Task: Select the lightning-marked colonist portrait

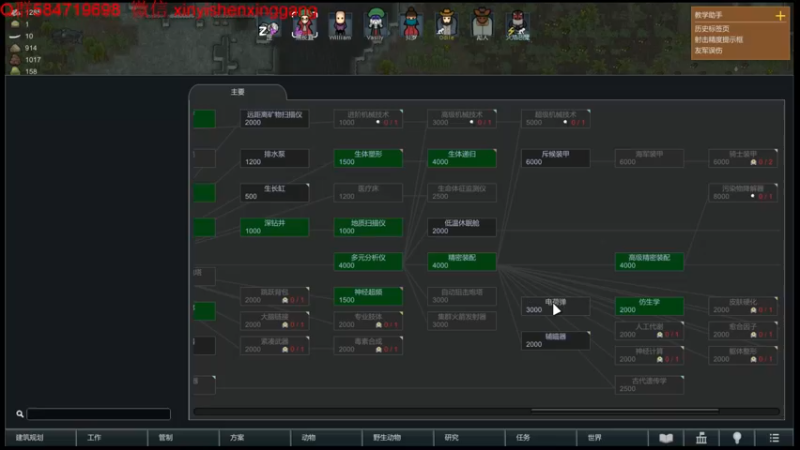Action: [517, 26]
